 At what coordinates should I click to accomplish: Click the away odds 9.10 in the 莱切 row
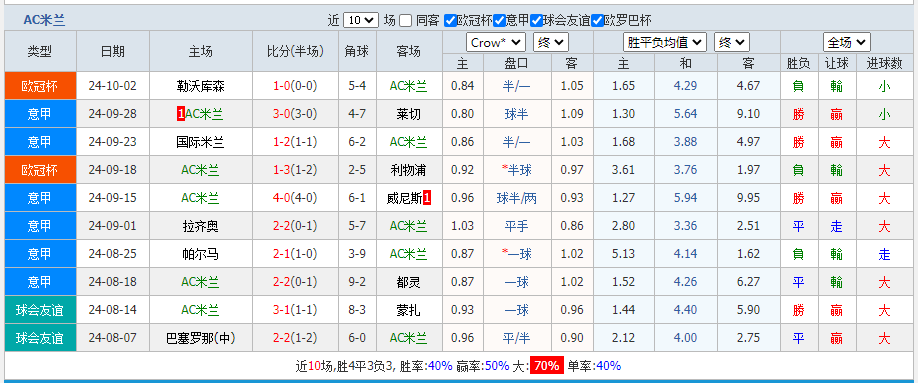click(749, 114)
